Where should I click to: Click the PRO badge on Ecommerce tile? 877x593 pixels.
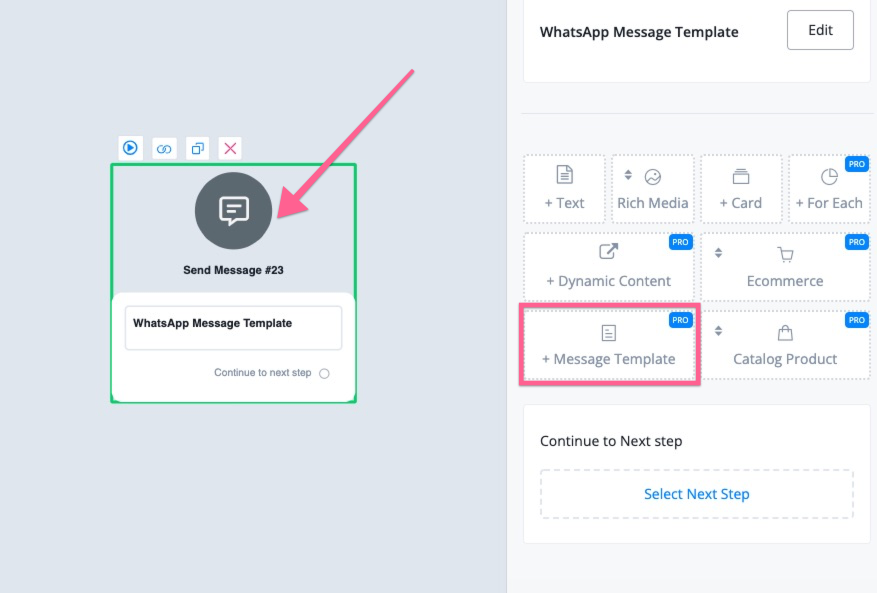tap(856, 242)
